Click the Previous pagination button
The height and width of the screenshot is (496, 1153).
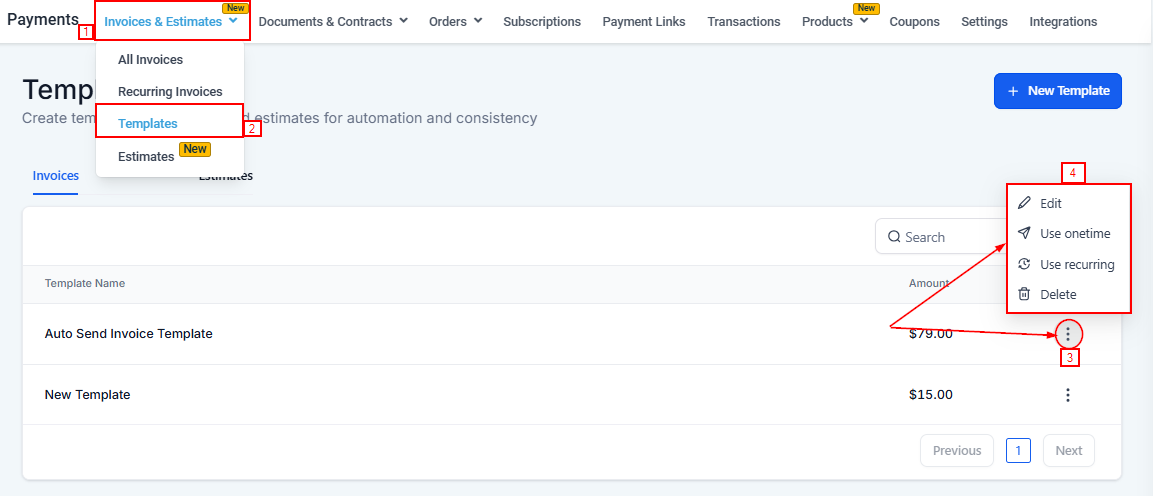957,450
